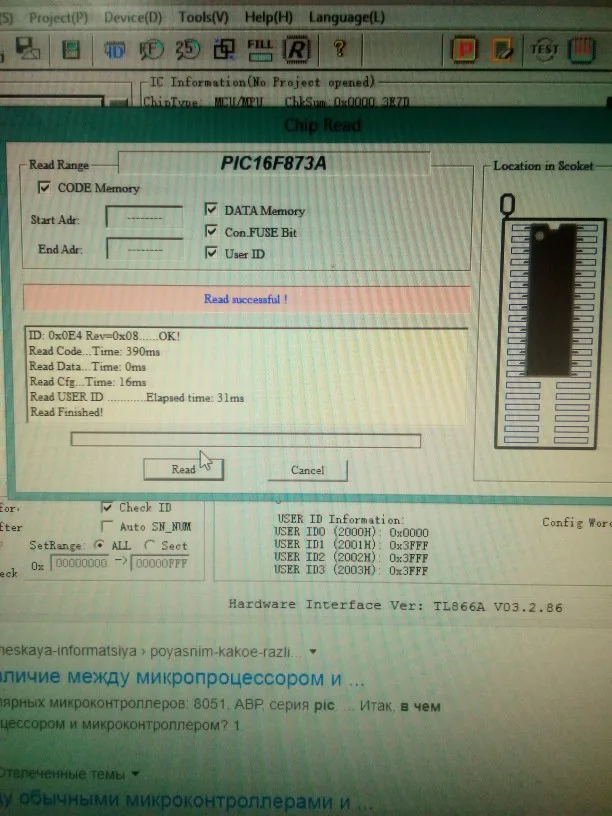This screenshot has height=816, width=612.
Task: Click the blue ID chip toolbar icon
Action: click(114, 50)
